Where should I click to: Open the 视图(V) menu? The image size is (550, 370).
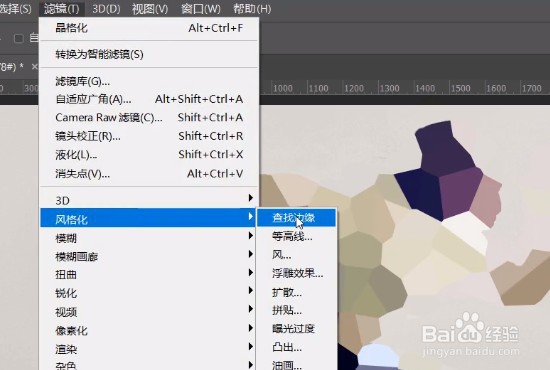click(x=150, y=9)
